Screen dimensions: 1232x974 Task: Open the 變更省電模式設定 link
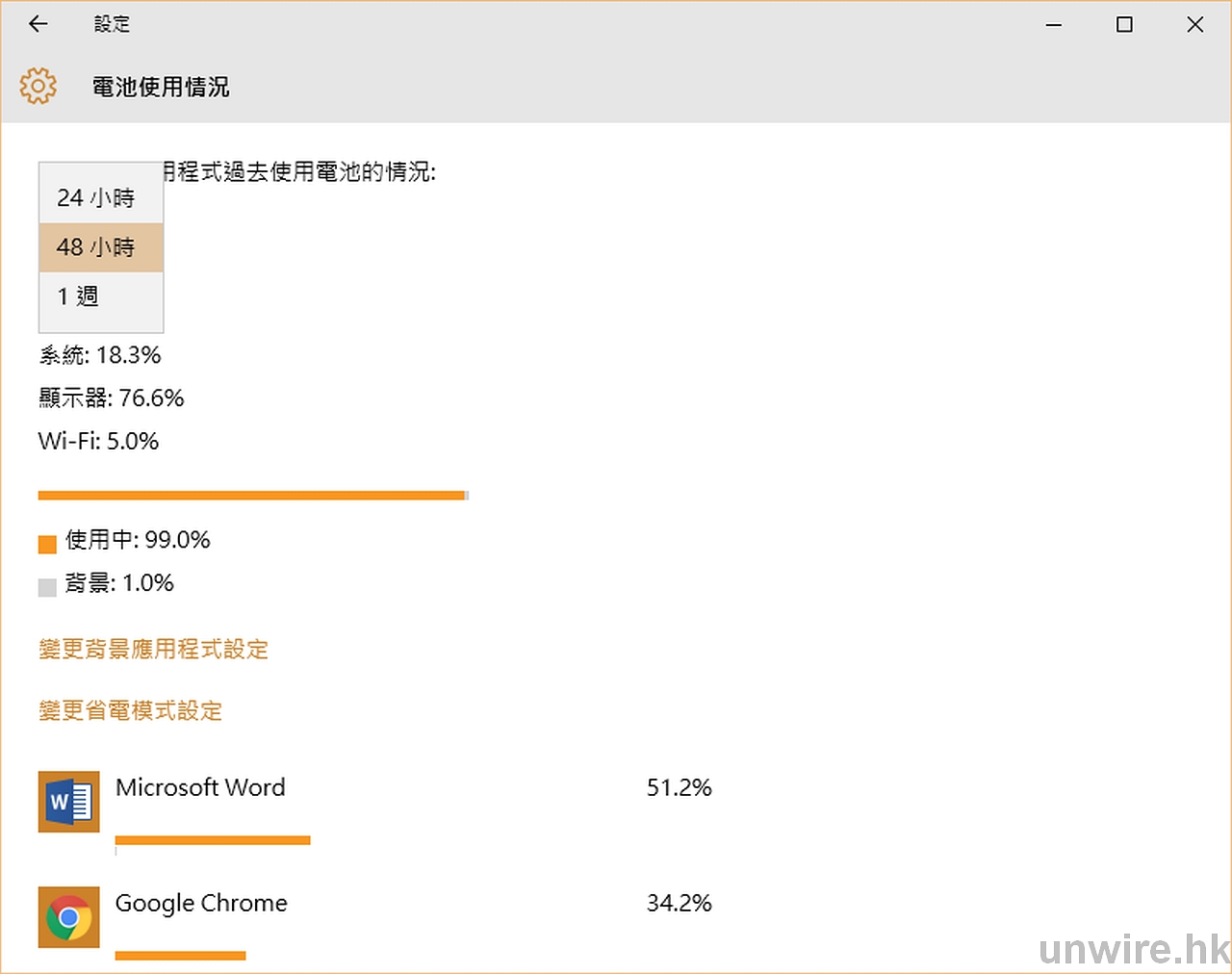130,711
